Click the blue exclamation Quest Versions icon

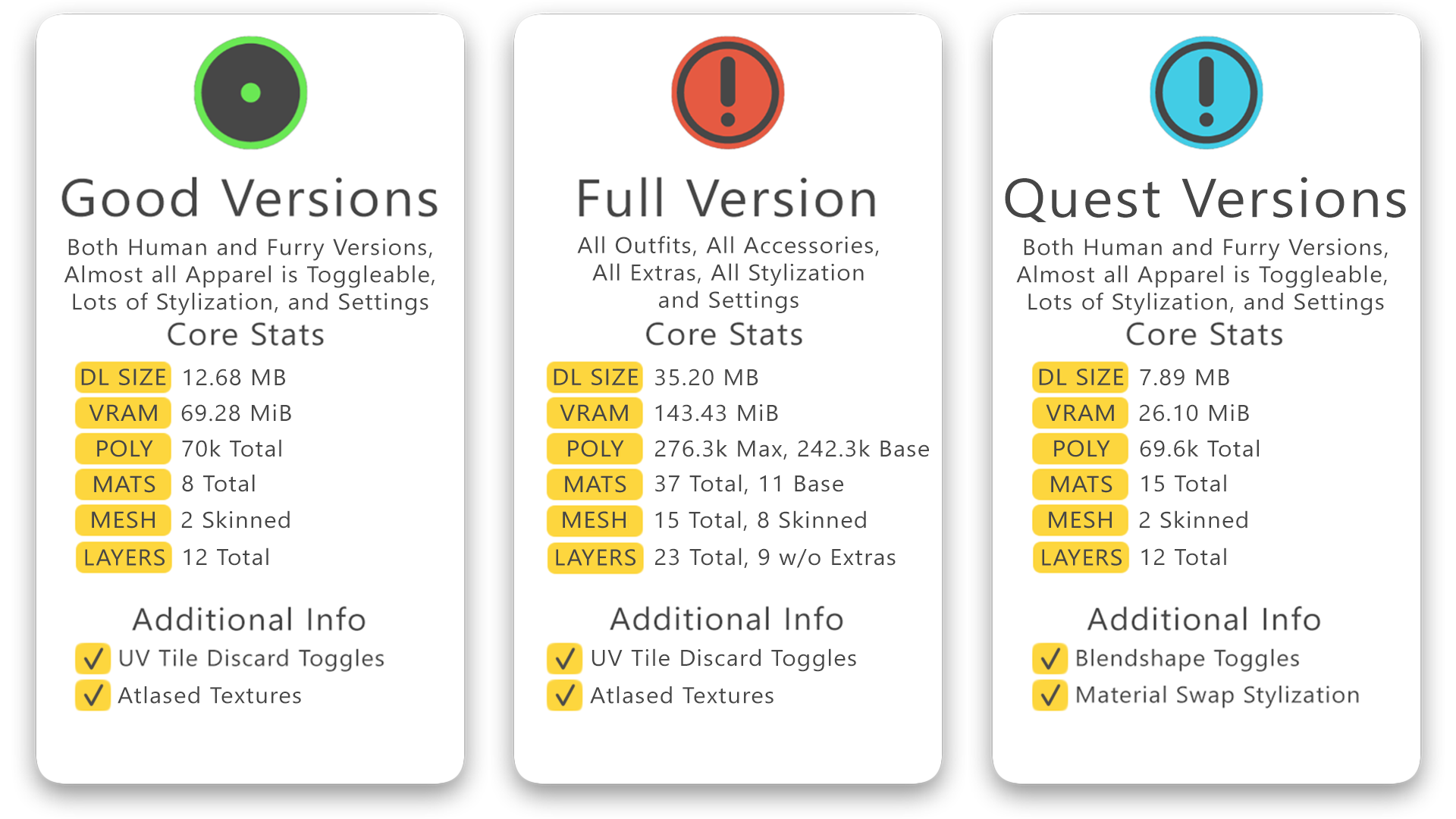click(x=1206, y=93)
